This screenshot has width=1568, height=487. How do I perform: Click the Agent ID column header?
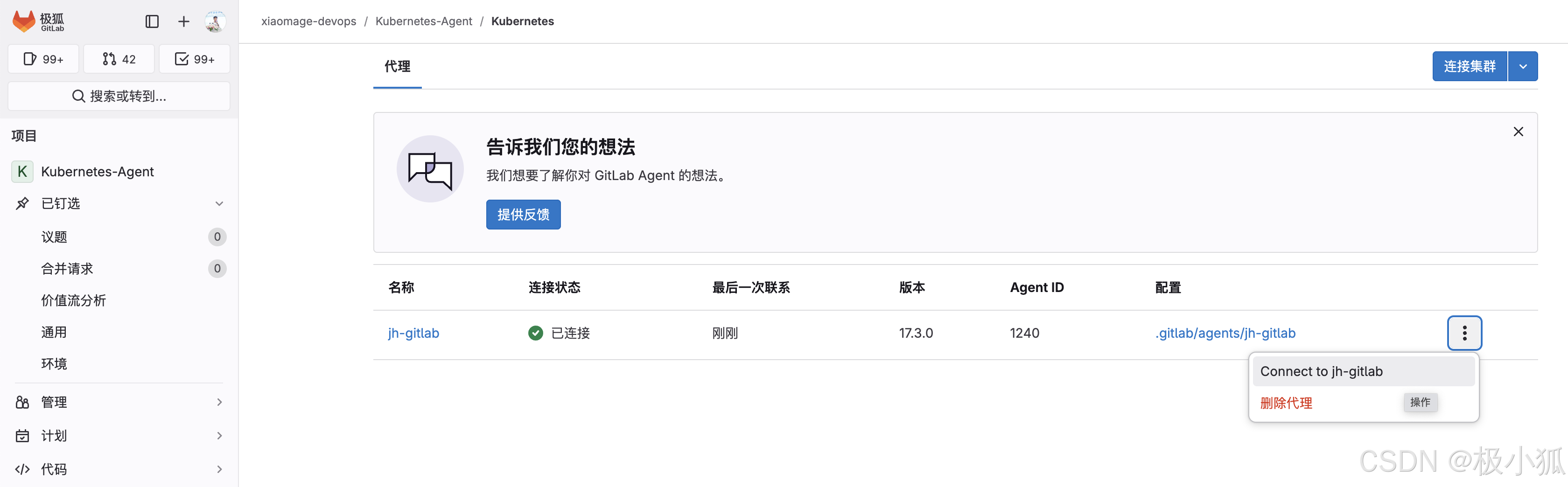click(x=1036, y=287)
